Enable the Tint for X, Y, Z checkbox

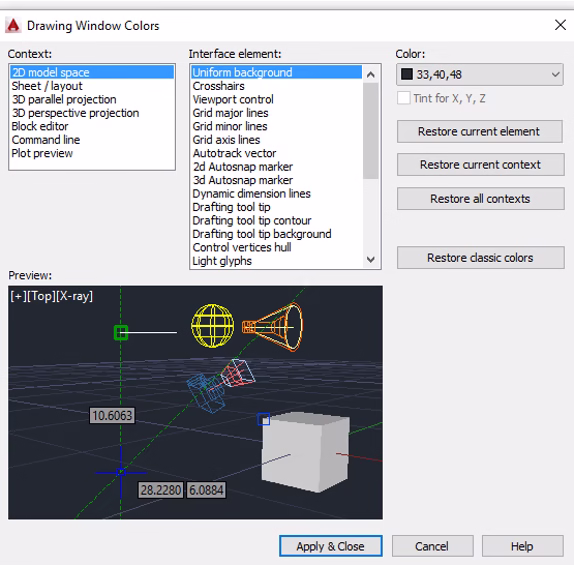[404, 98]
